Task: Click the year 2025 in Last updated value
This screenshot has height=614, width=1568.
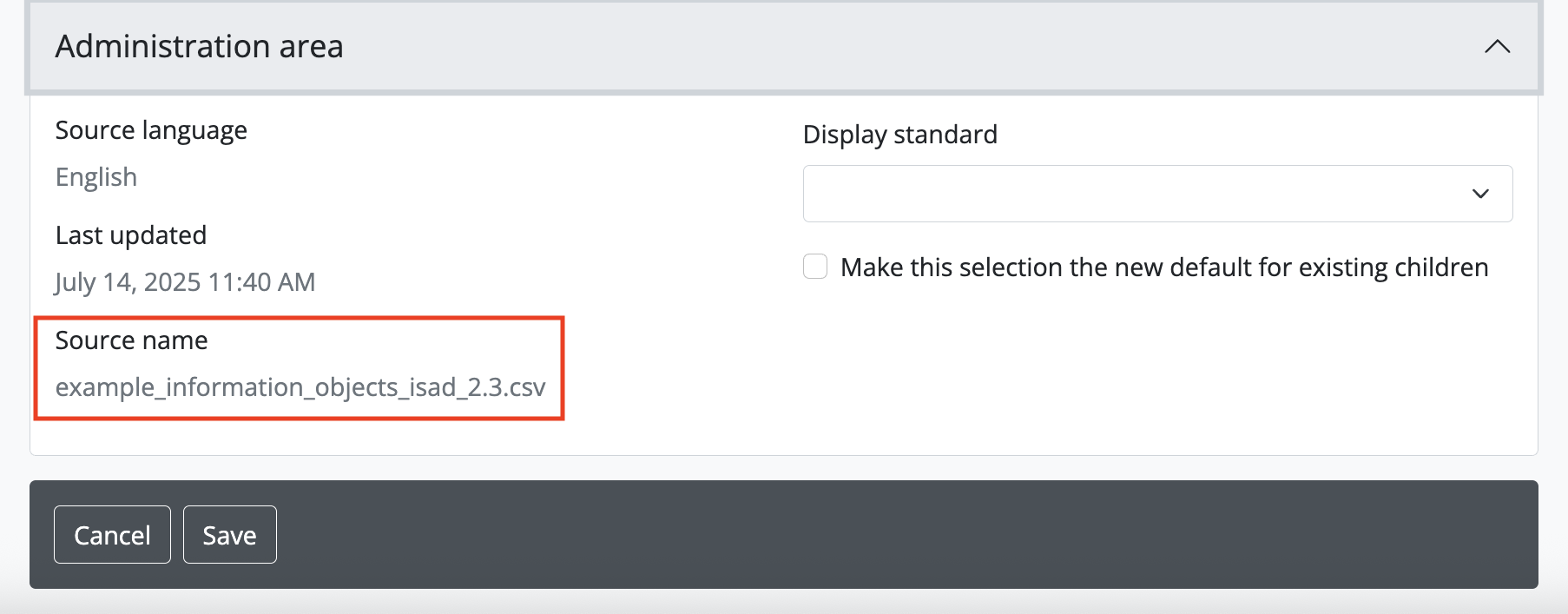Action: click(172, 282)
